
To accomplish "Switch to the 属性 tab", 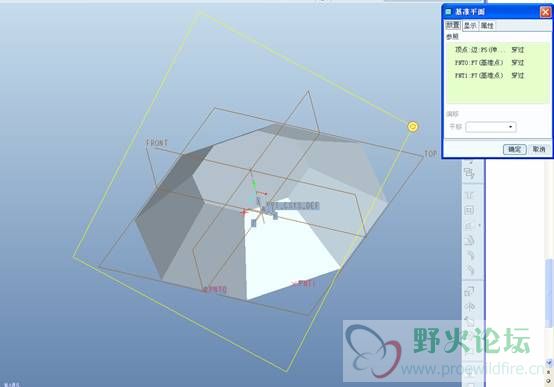I will point(487,25).
